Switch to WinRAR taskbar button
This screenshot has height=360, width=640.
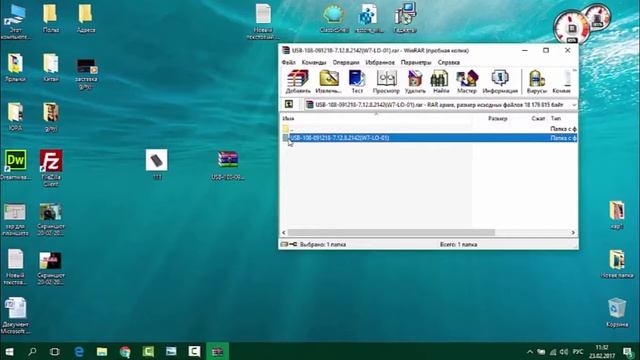[x=218, y=351]
